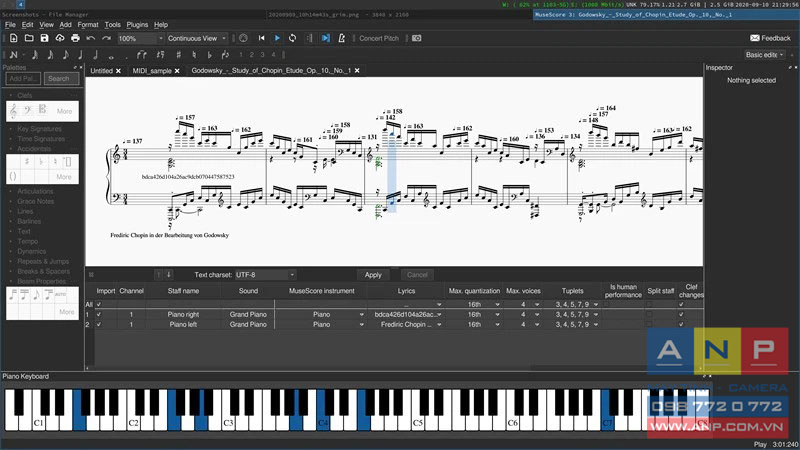
Task: Click the palette Search button
Action: pyautogui.click(x=61, y=79)
